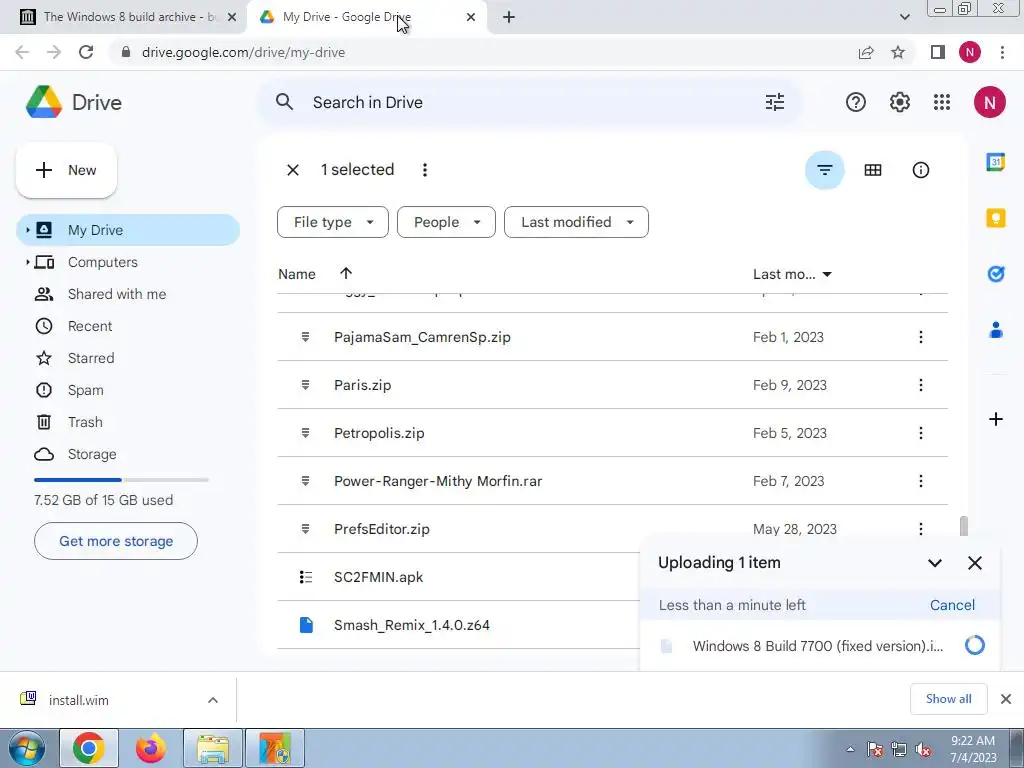The image size is (1024, 768).
Task: Open advanced search options slider icon
Action: [x=775, y=102]
